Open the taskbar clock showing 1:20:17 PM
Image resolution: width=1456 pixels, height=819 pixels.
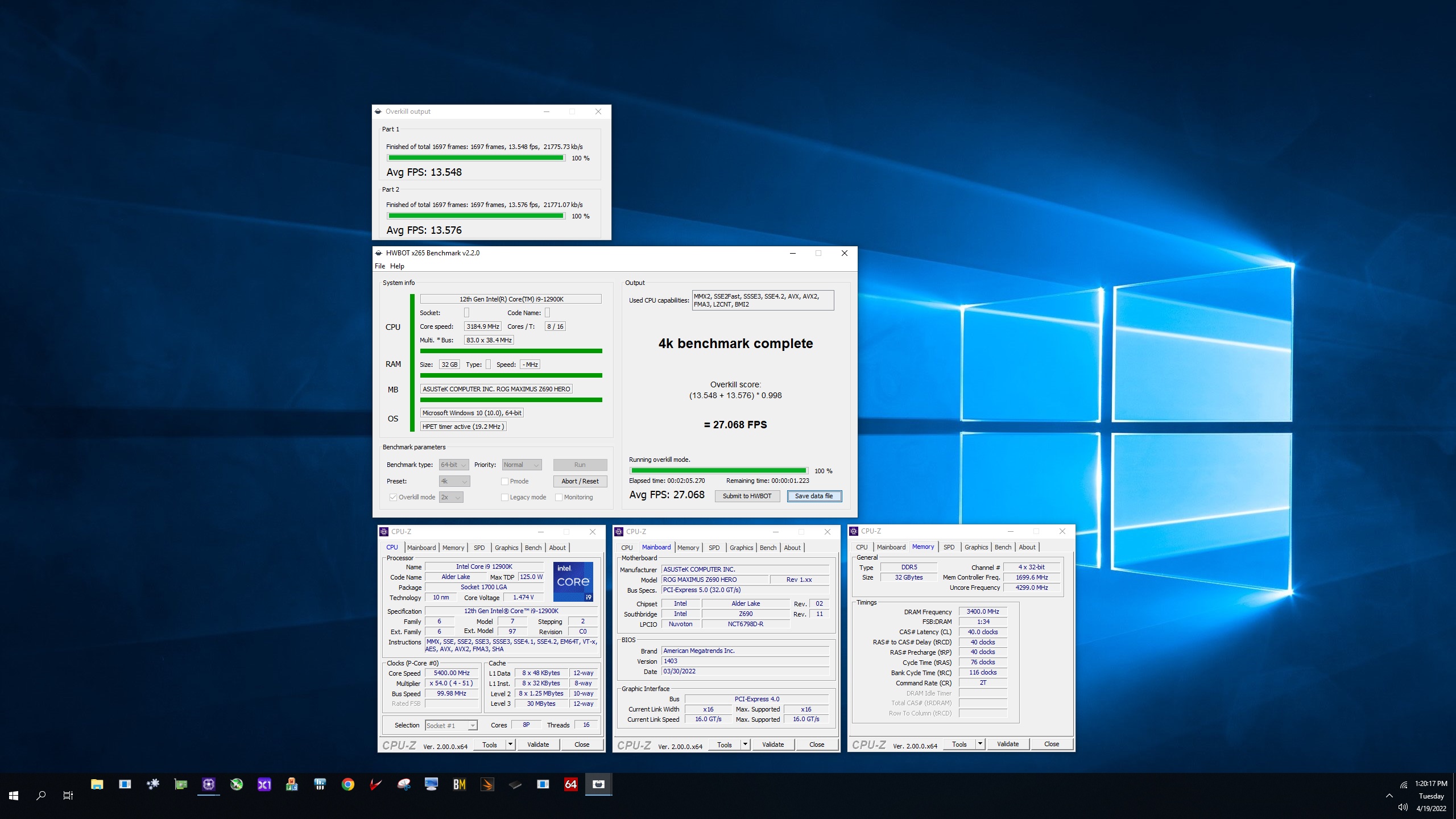click(x=1431, y=784)
